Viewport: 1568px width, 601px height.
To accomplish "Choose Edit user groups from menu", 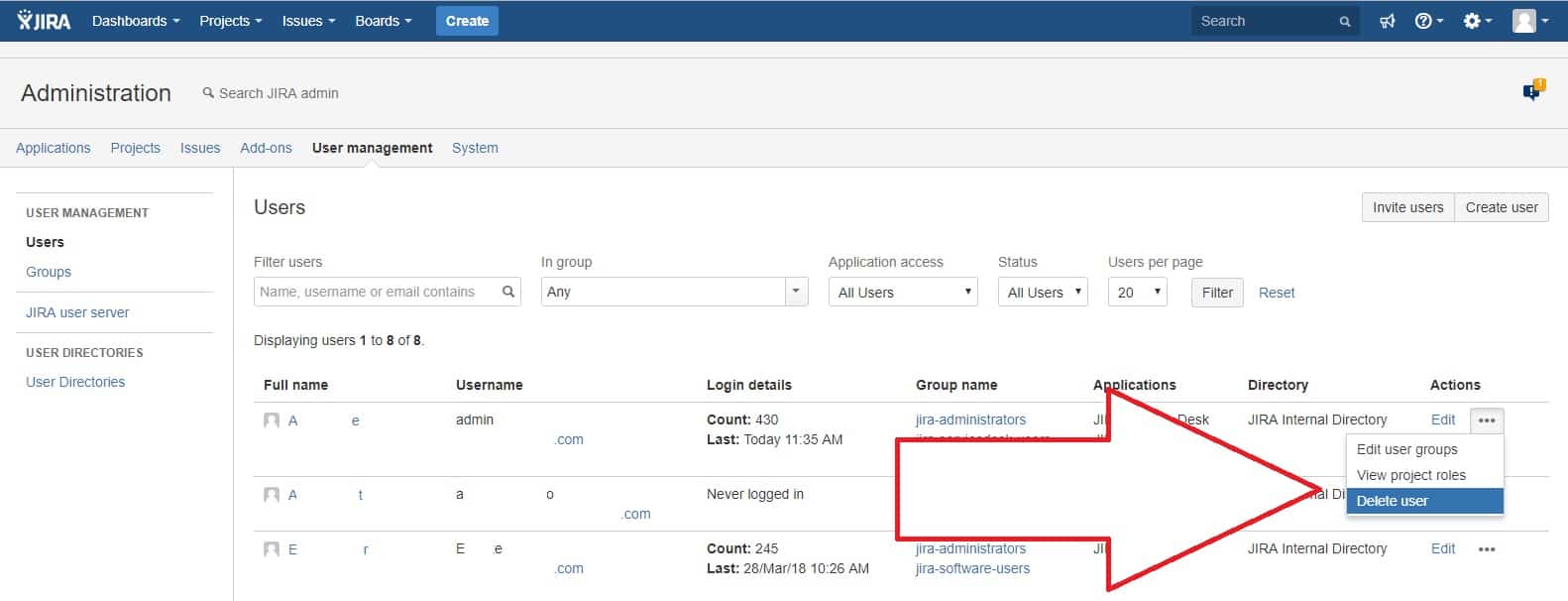I will point(1424,449).
